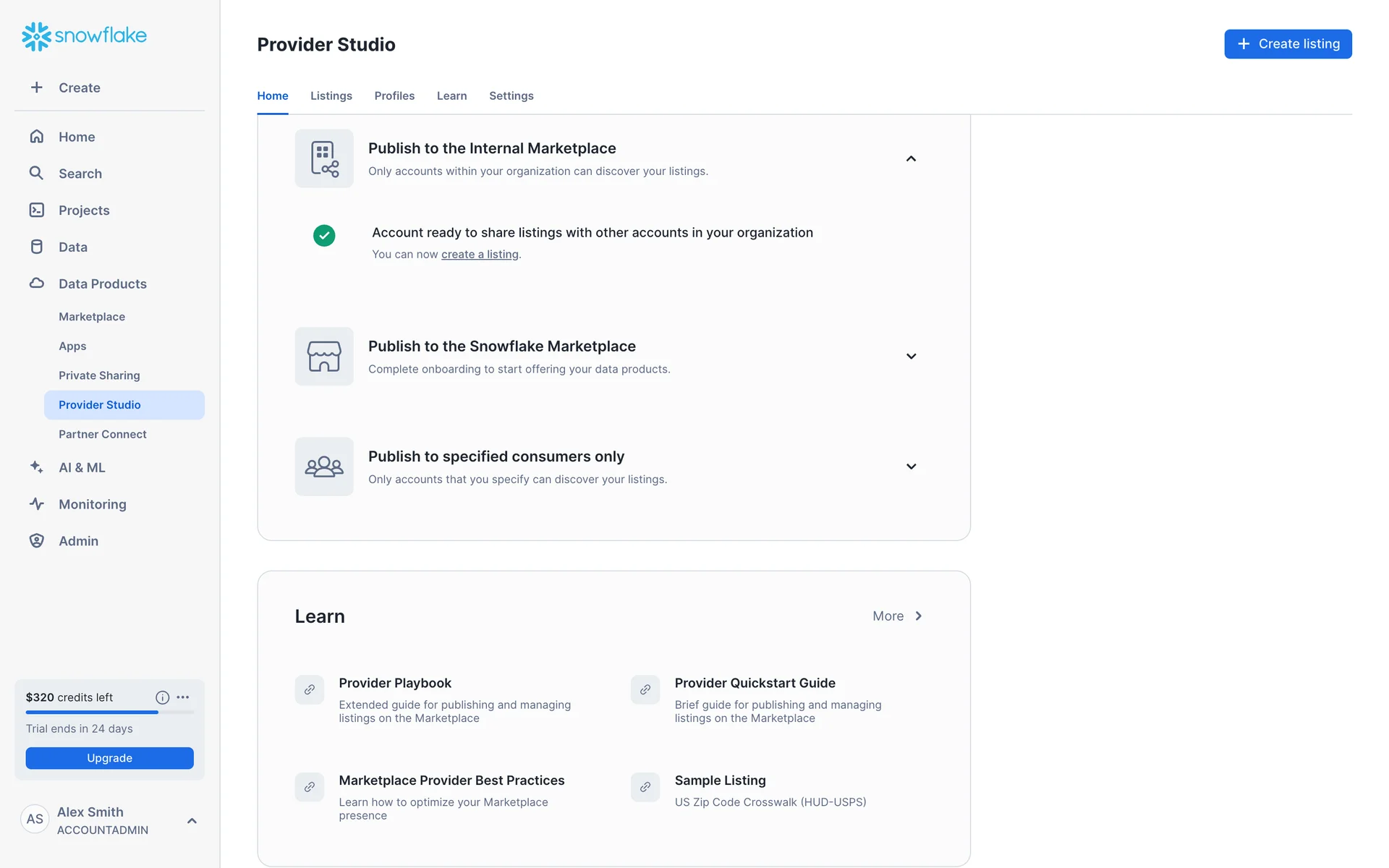The height and width of the screenshot is (868, 1389).
Task: Open the credits three-dot menu
Action: pyautogui.click(x=183, y=697)
